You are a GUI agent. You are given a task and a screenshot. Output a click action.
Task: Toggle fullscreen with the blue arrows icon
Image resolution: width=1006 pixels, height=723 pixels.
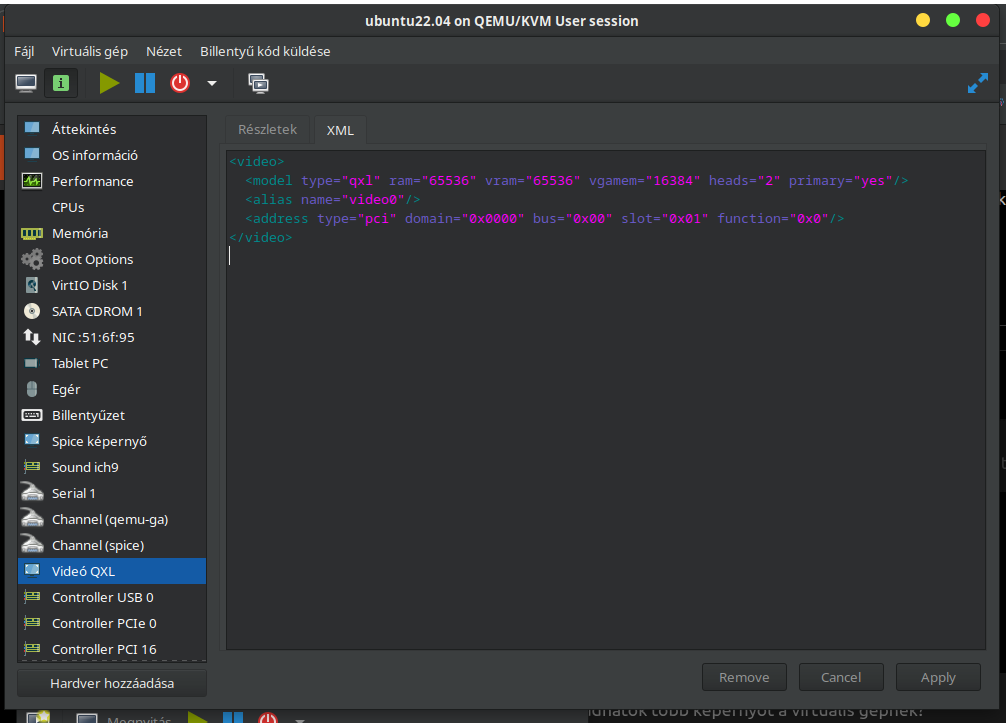tap(977, 84)
